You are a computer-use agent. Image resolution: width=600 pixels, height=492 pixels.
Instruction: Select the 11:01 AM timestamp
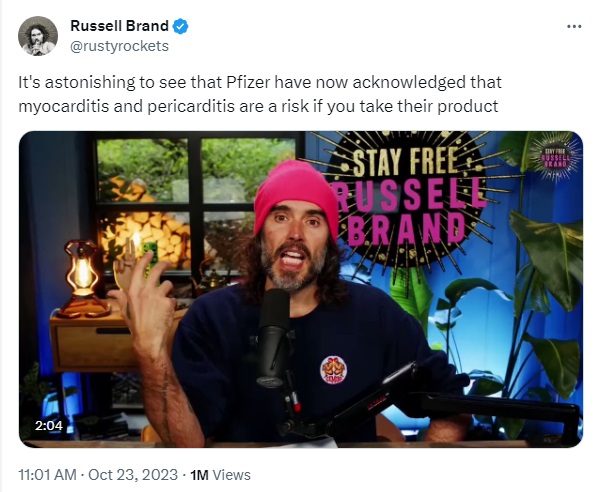pos(47,475)
